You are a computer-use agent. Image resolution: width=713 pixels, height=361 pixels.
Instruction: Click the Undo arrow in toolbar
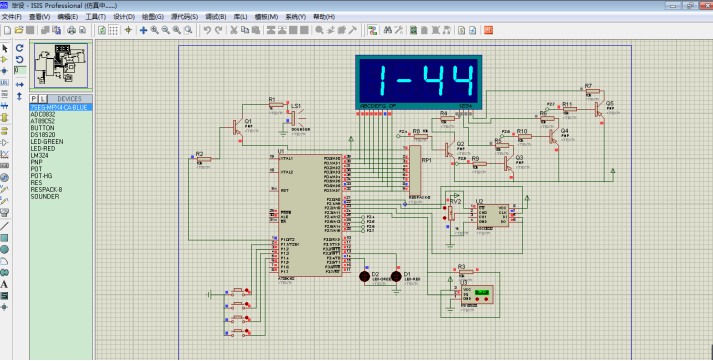207,30
